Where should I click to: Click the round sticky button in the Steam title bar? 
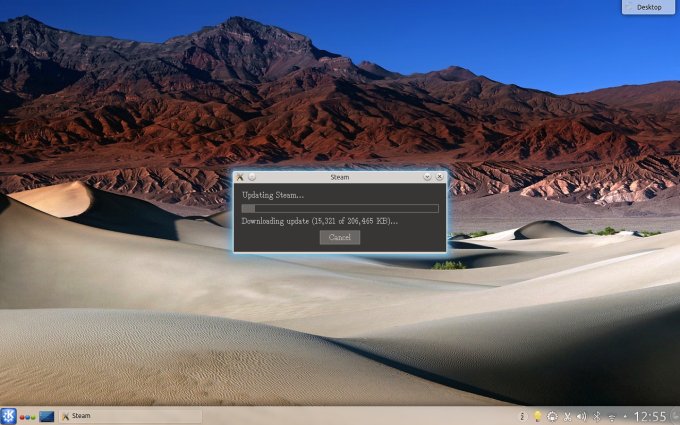point(252,177)
